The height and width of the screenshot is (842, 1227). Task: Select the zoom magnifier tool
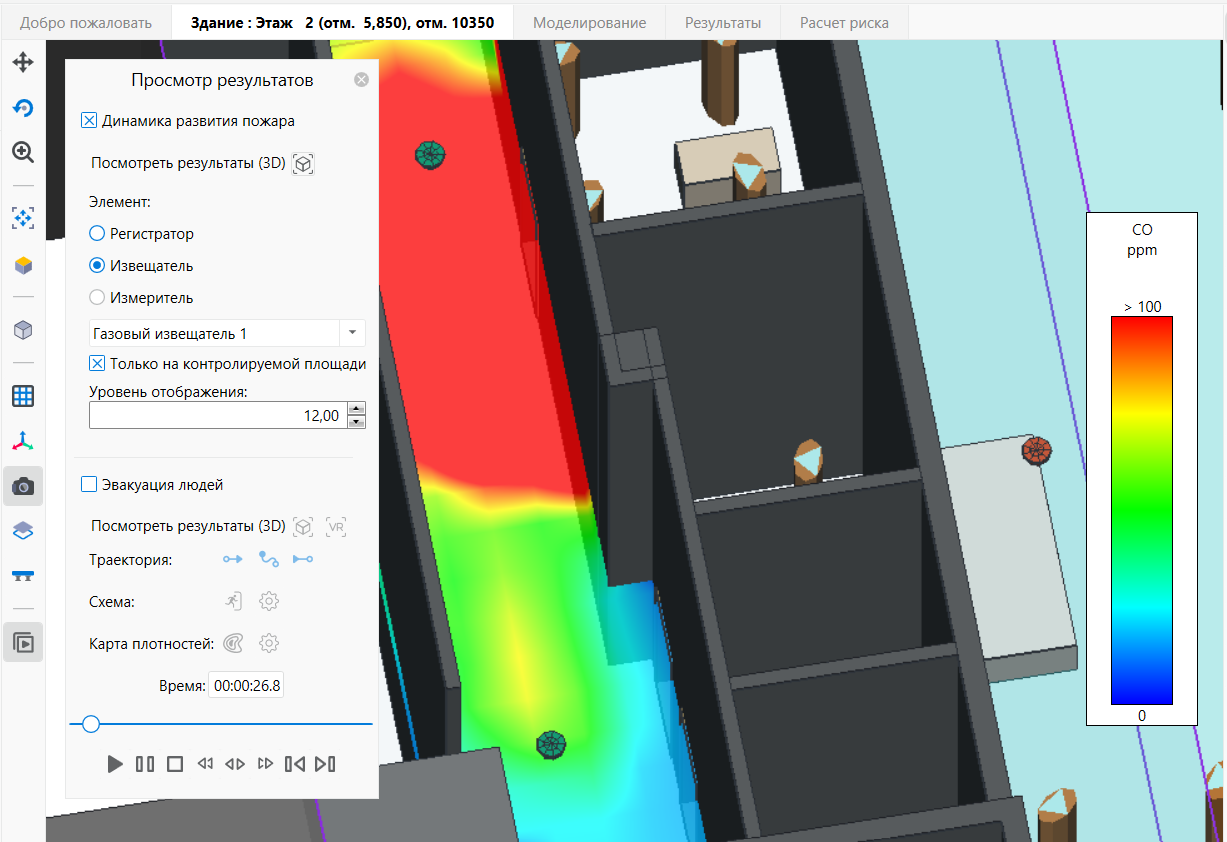[x=22, y=152]
